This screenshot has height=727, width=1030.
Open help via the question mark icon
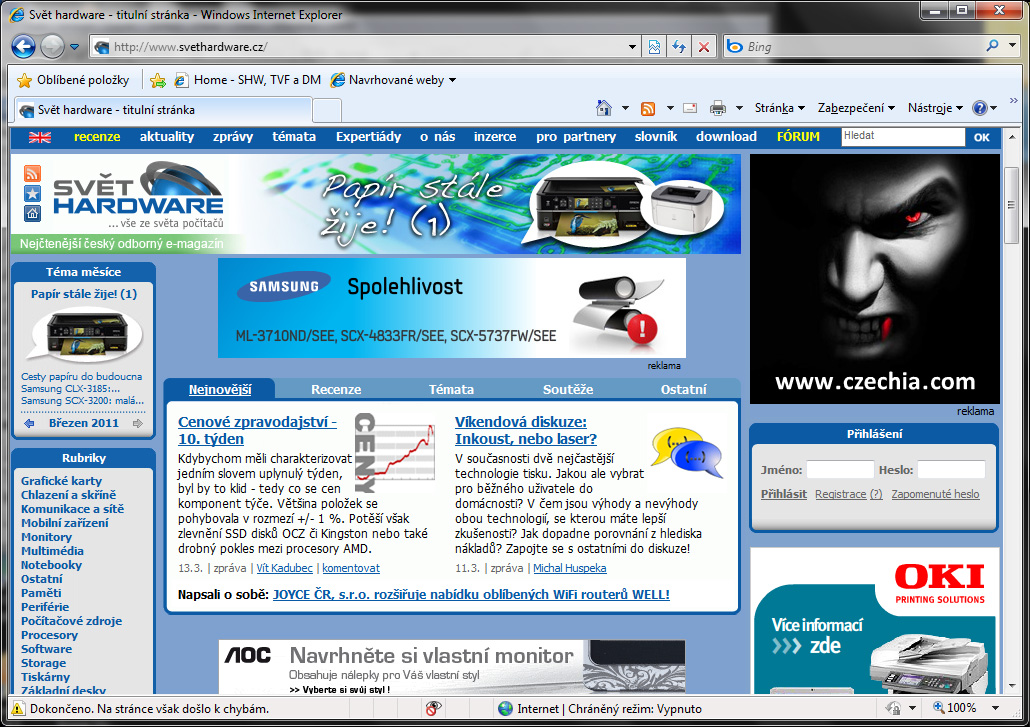980,107
